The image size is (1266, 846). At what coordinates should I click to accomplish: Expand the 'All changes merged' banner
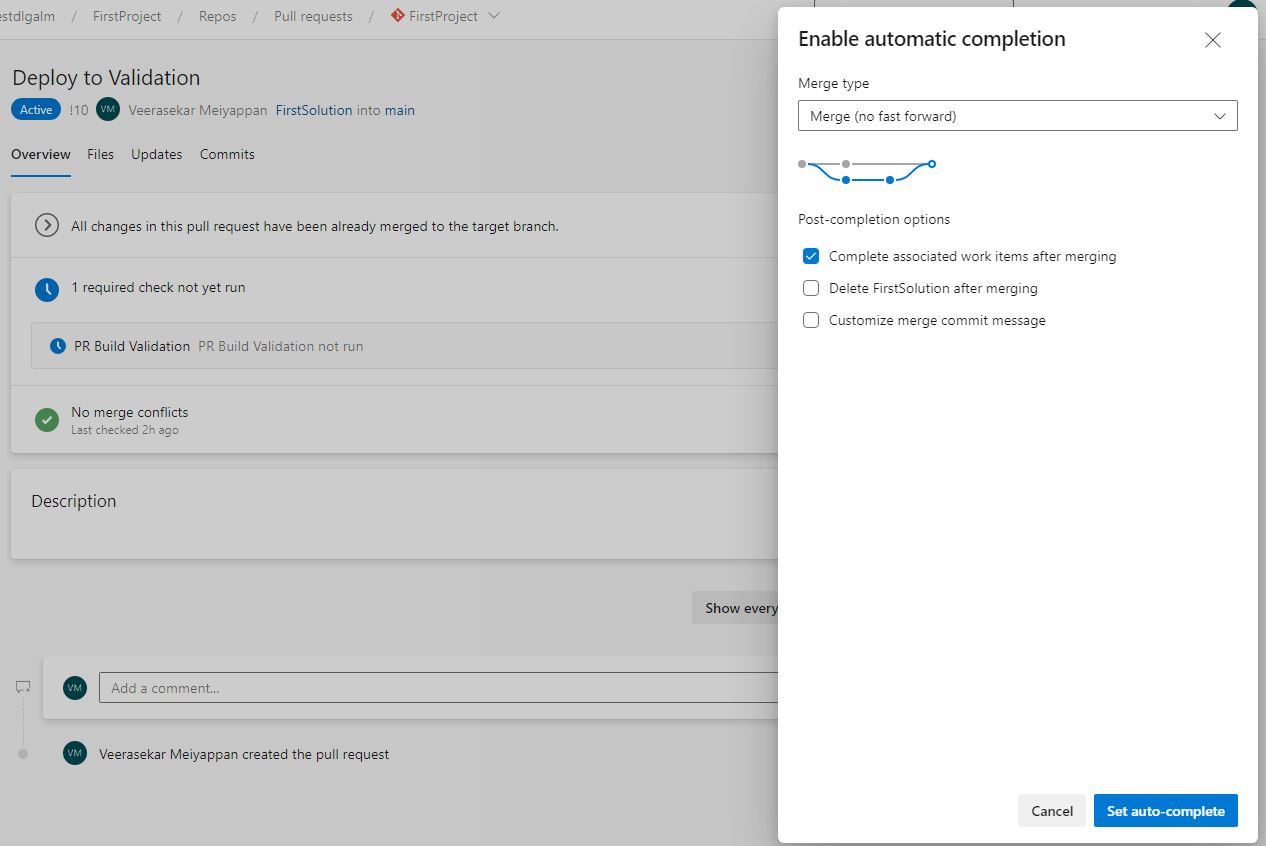46,225
